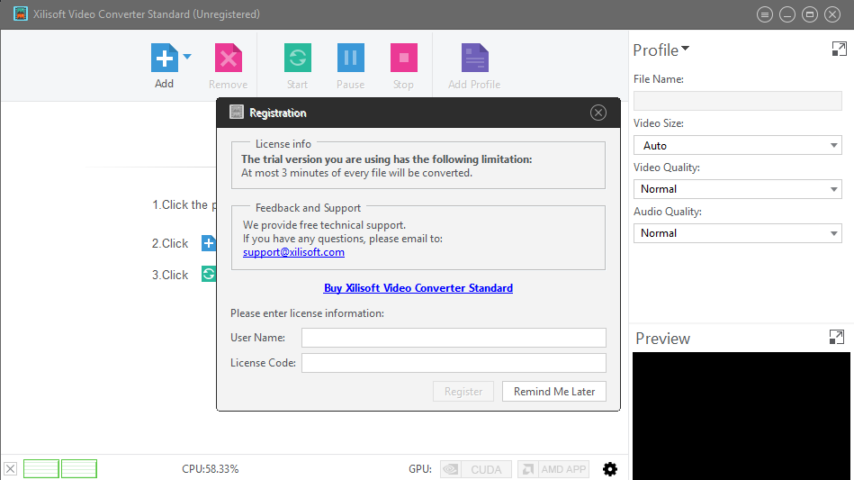Toggle AMD APP acceleration button
Screen dimensions: 854x480
553,469
